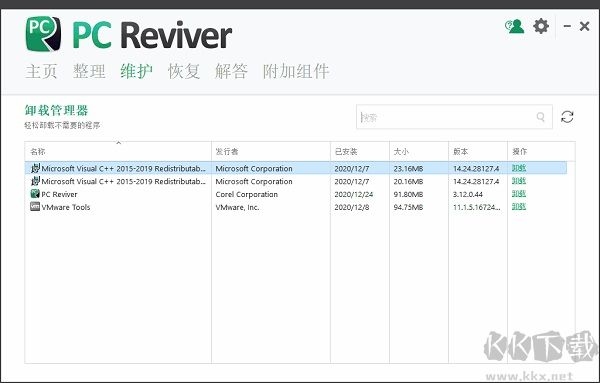This screenshot has width=600, height=383.
Task: Uninstall the 23.16MB Visual C++ Redistributable
Action: pos(519,168)
